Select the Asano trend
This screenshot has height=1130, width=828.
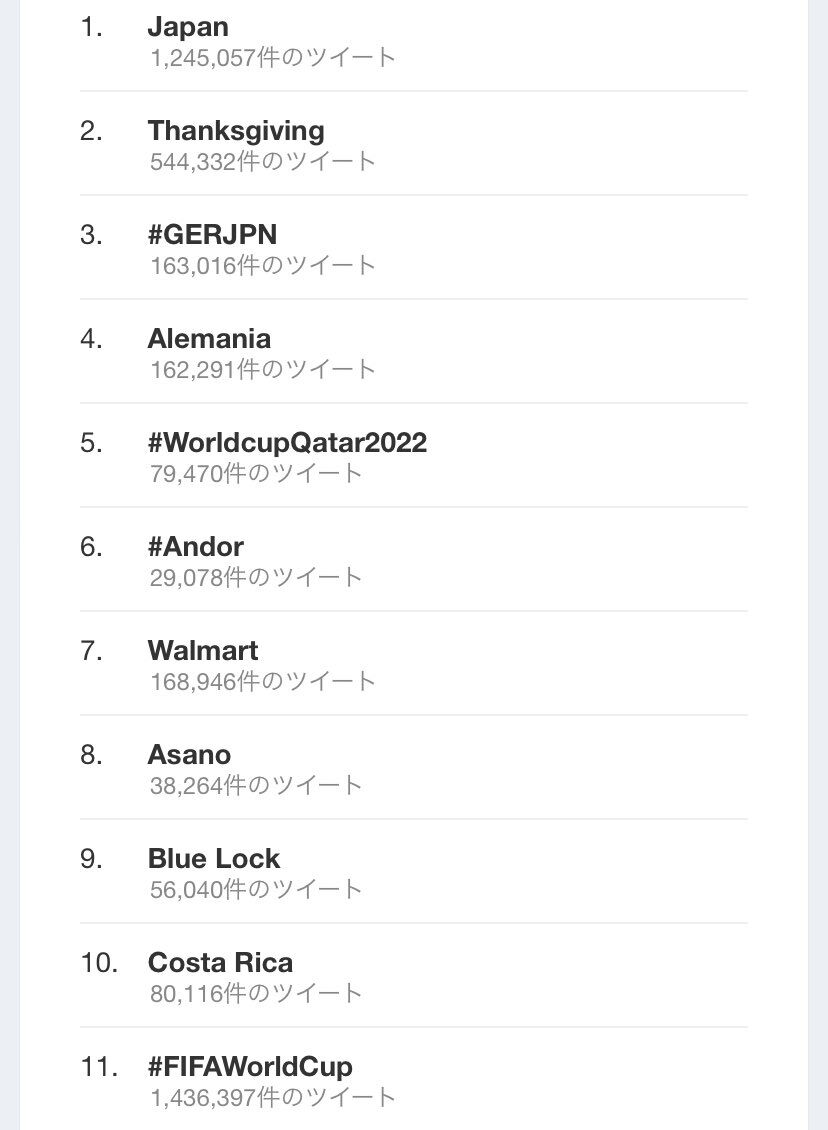click(x=189, y=755)
